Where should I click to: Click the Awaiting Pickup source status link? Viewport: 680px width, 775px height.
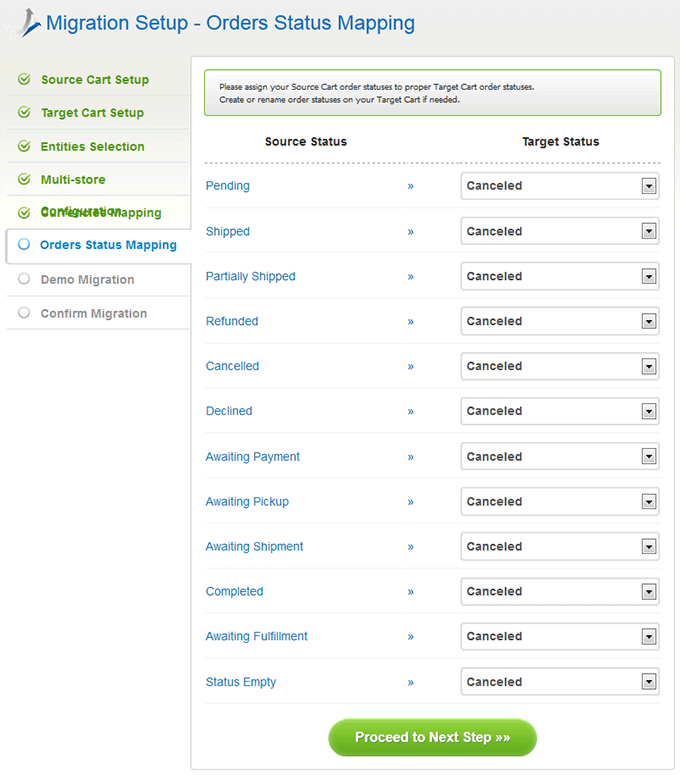click(247, 502)
